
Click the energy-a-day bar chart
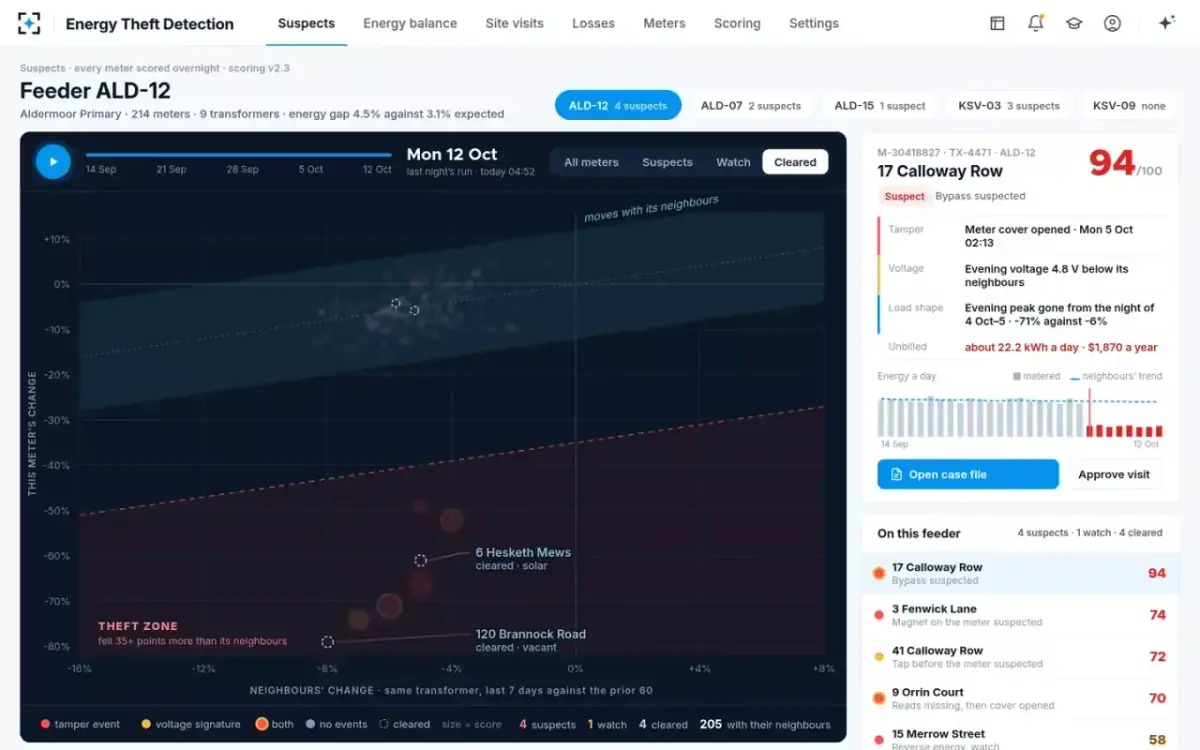click(1020, 415)
